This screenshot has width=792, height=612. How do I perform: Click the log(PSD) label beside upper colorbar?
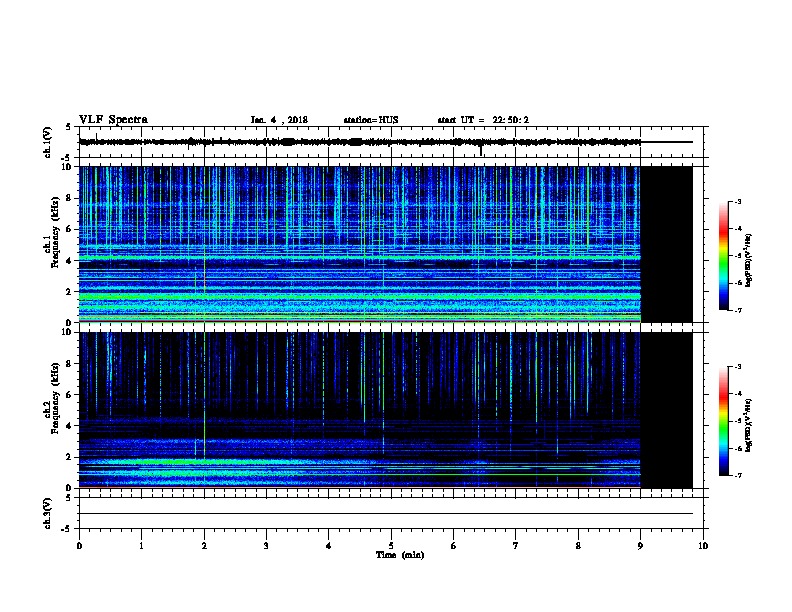click(x=748, y=260)
